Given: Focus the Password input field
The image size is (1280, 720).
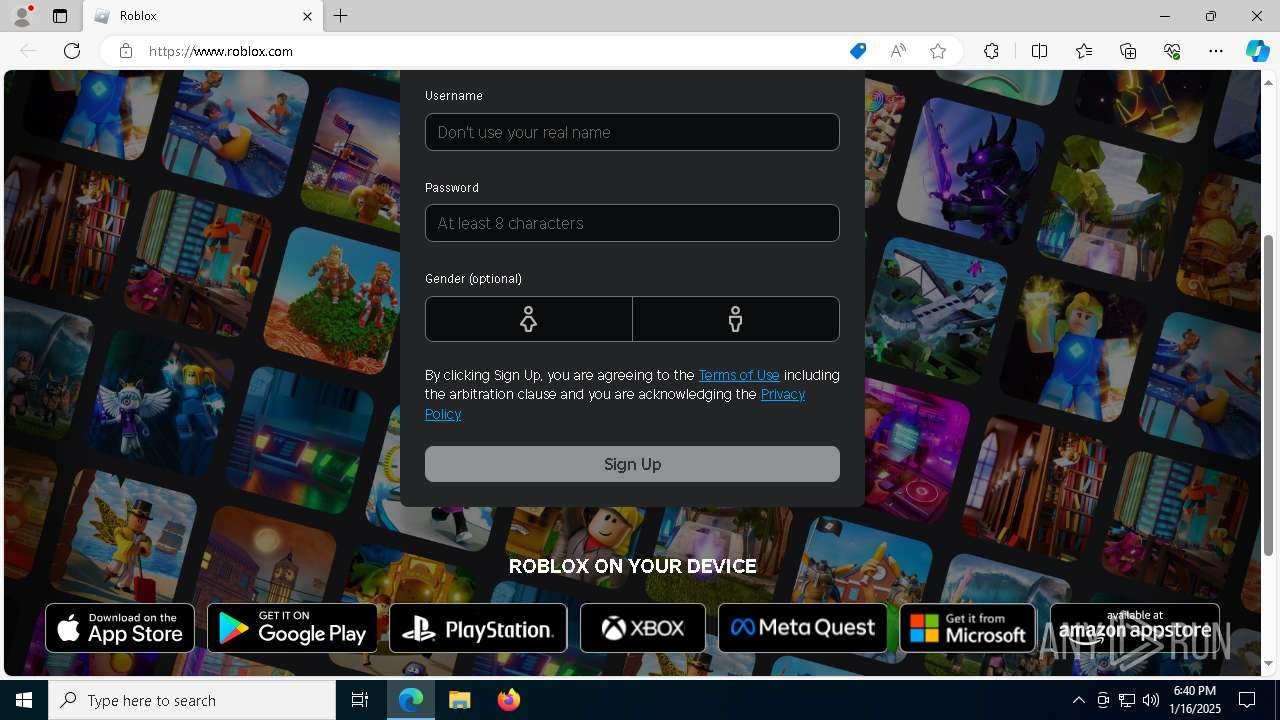Looking at the screenshot, I should (x=632, y=223).
